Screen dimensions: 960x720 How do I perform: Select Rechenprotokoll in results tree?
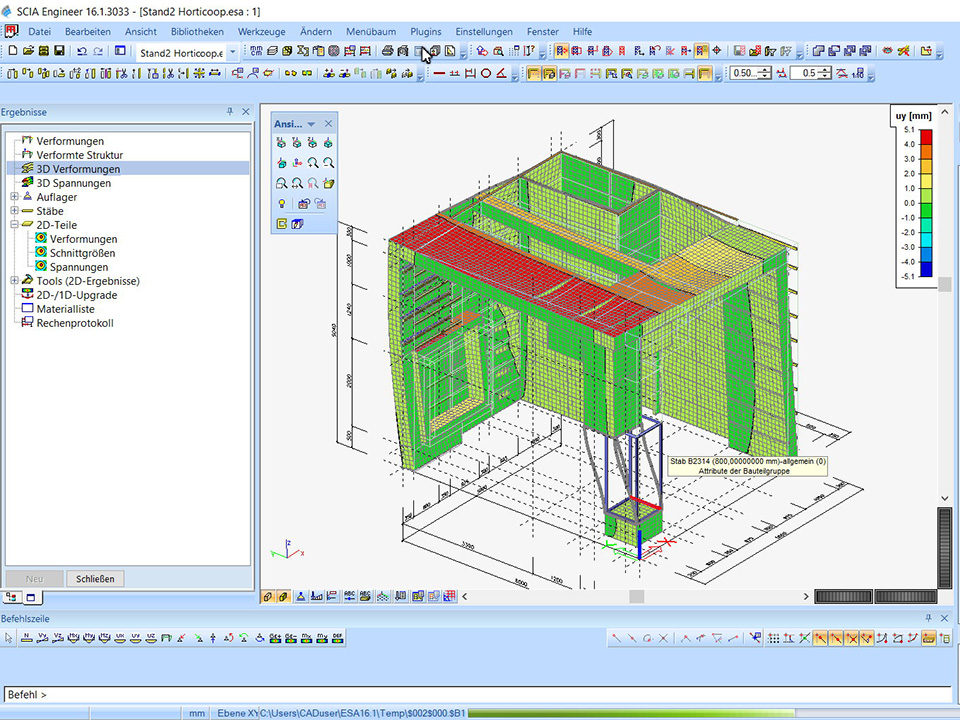[x=75, y=323]
